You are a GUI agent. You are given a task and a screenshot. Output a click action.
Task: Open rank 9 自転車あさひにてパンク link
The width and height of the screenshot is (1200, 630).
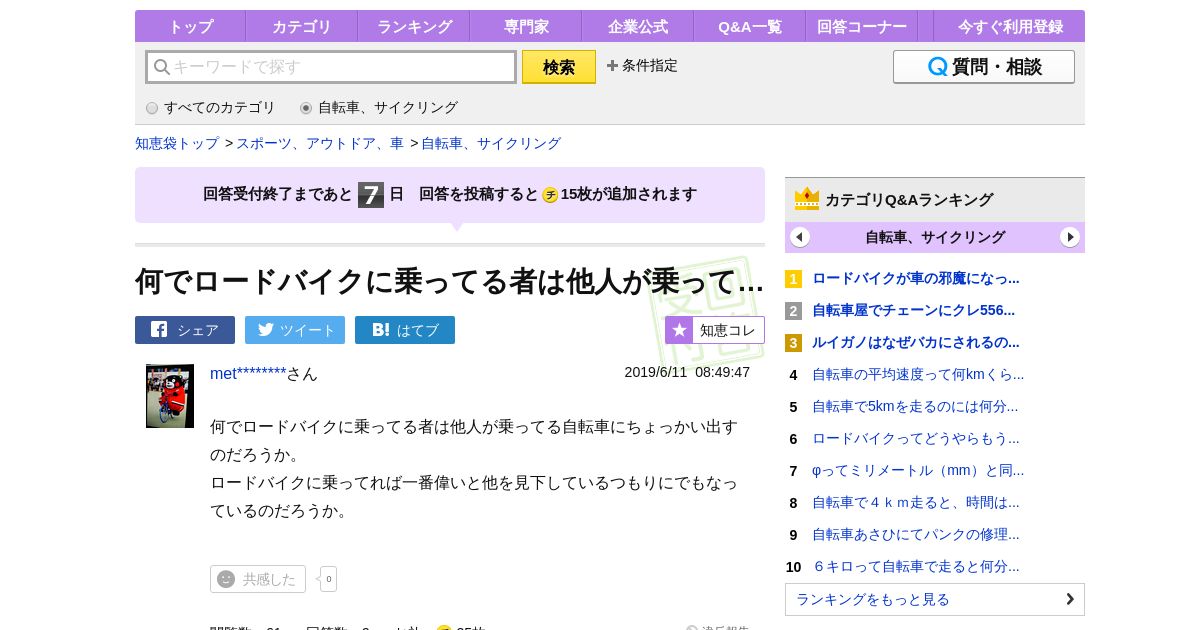[x=916, y=534]
